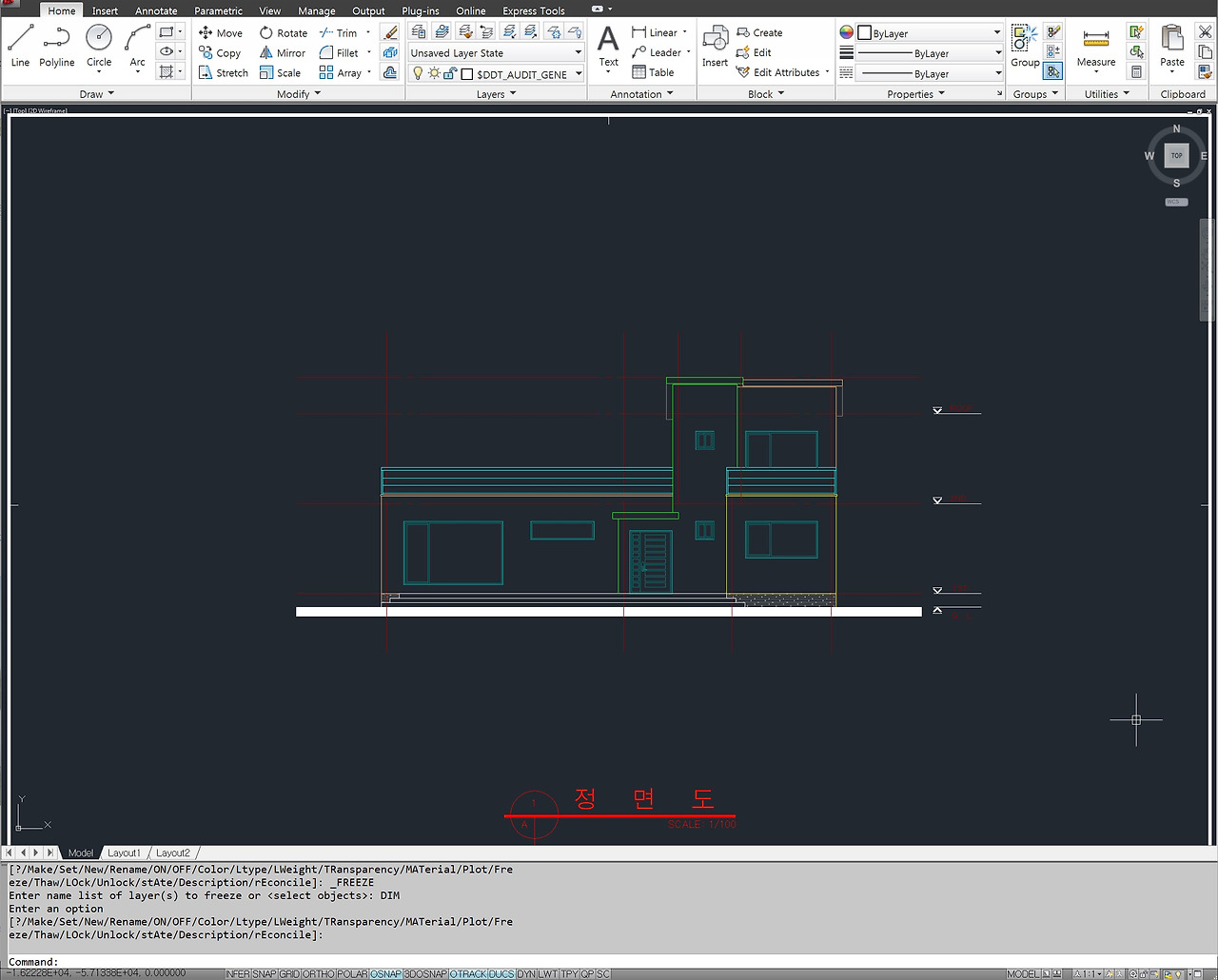Screen dimensions: 1218x980
Task: Go to the Parametric ribbon tab
Action: point(218,11)
